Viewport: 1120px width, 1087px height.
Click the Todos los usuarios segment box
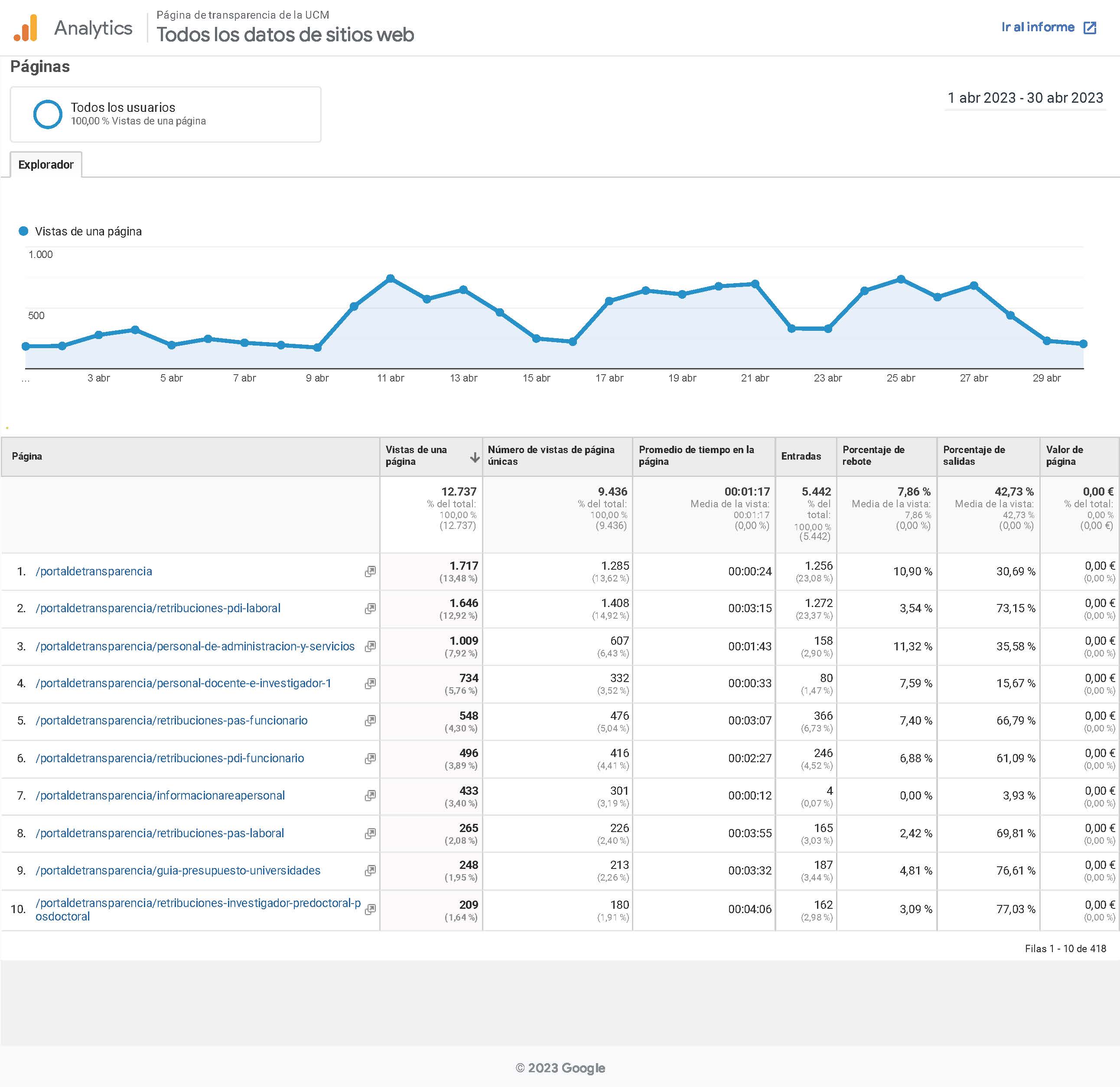click(166, 114)
